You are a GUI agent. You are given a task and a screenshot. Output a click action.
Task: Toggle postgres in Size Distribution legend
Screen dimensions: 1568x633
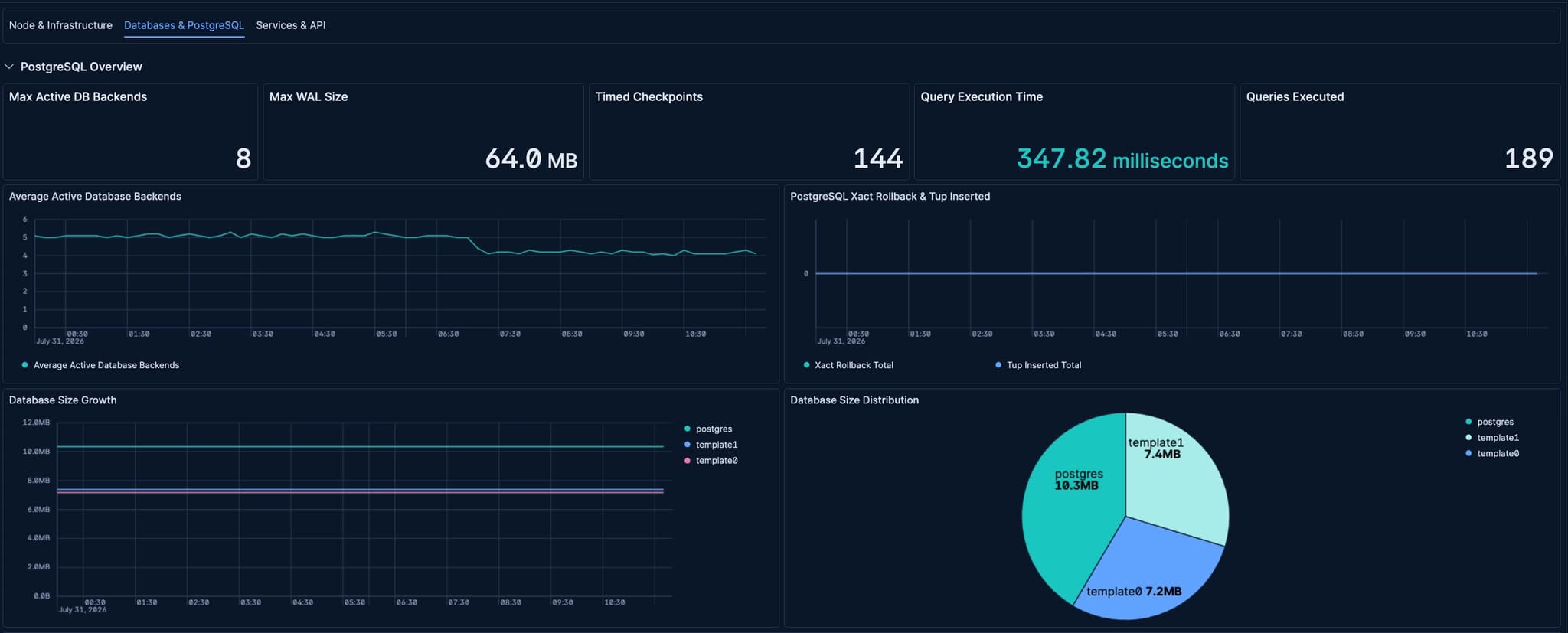(x=1489, y=422)
